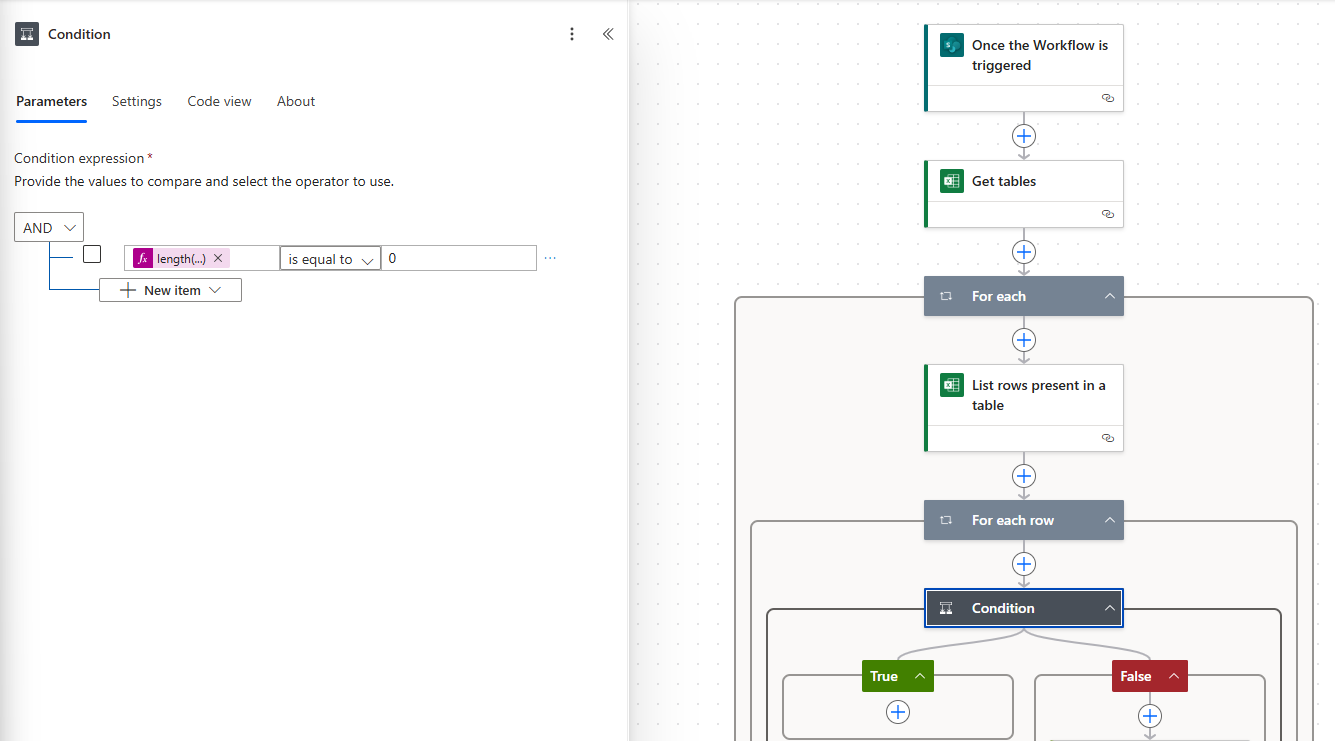Image resolution: width=1335 pixels, height=741 pixels.
Task: Click the plus button below the trigger step
Action: pos(1023,136)
